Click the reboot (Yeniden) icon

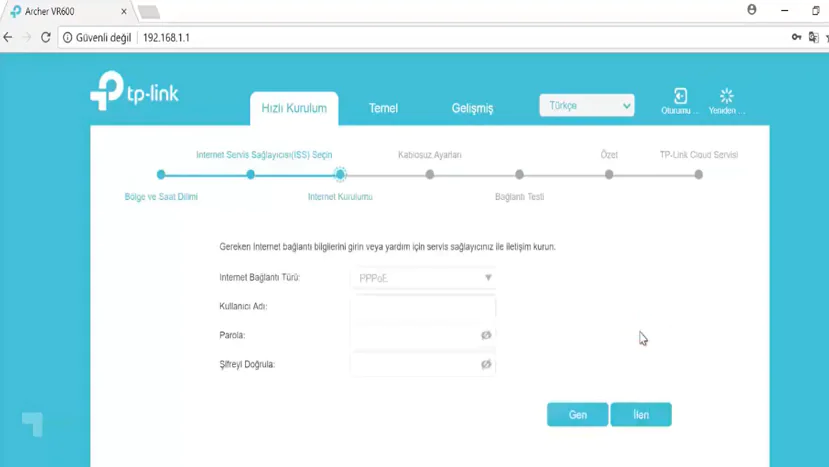click(x=726, y=97)
